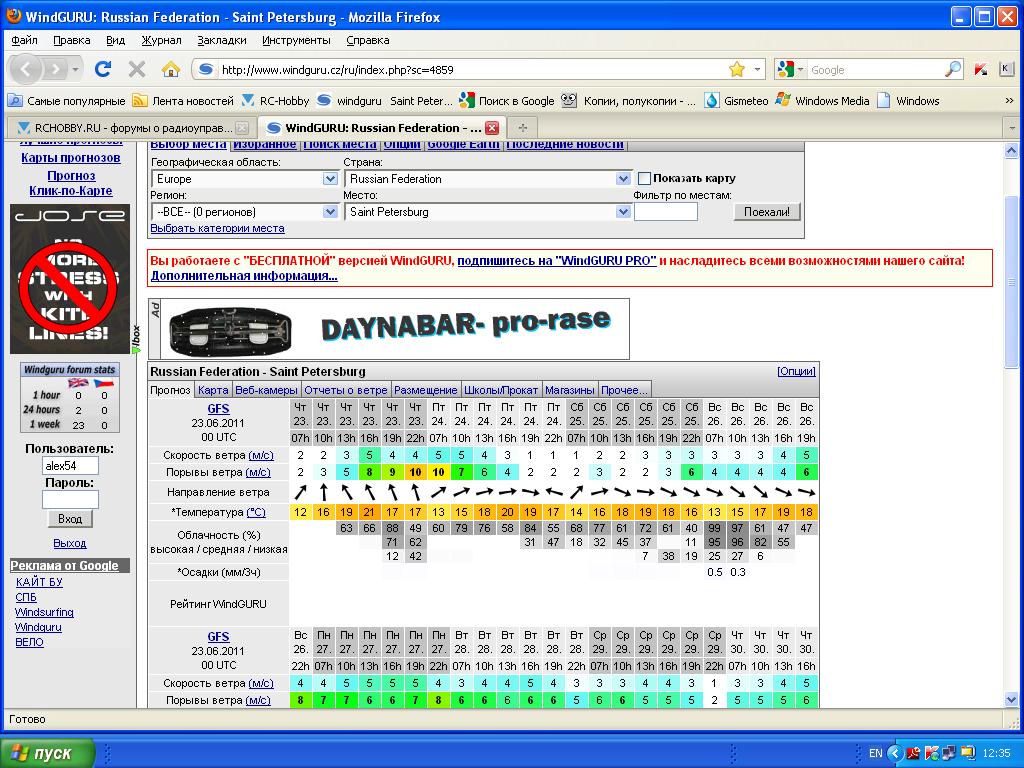The image size is (1024, 768).
Task: Open the Инструменты menu
Action: tap(296, 40)
